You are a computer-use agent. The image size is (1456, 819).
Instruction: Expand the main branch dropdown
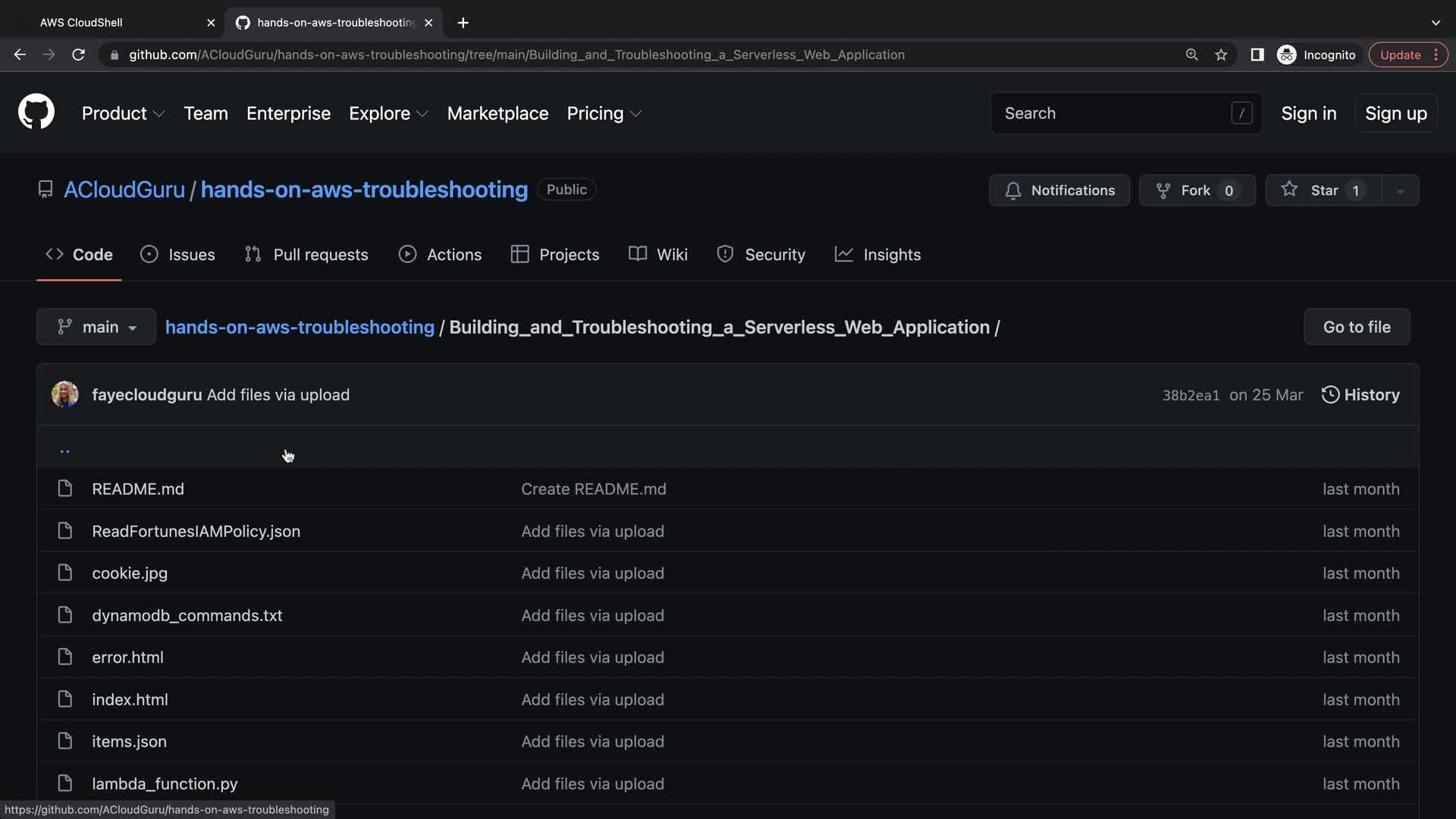(x=96, y=327)
